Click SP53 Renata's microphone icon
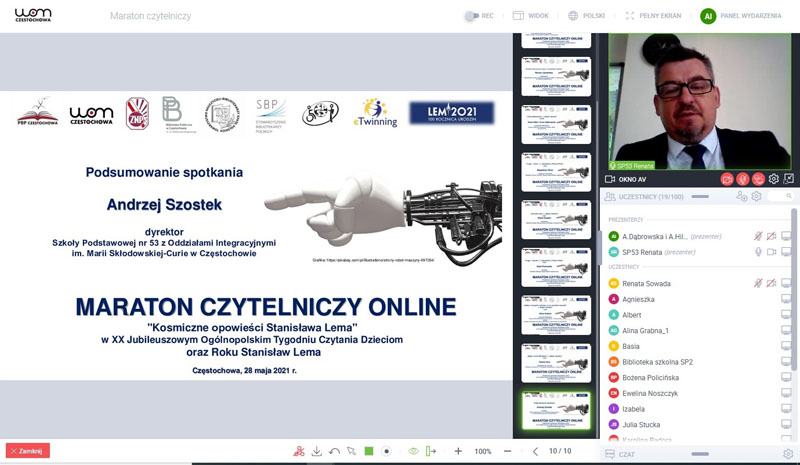 tap(757, 252)
